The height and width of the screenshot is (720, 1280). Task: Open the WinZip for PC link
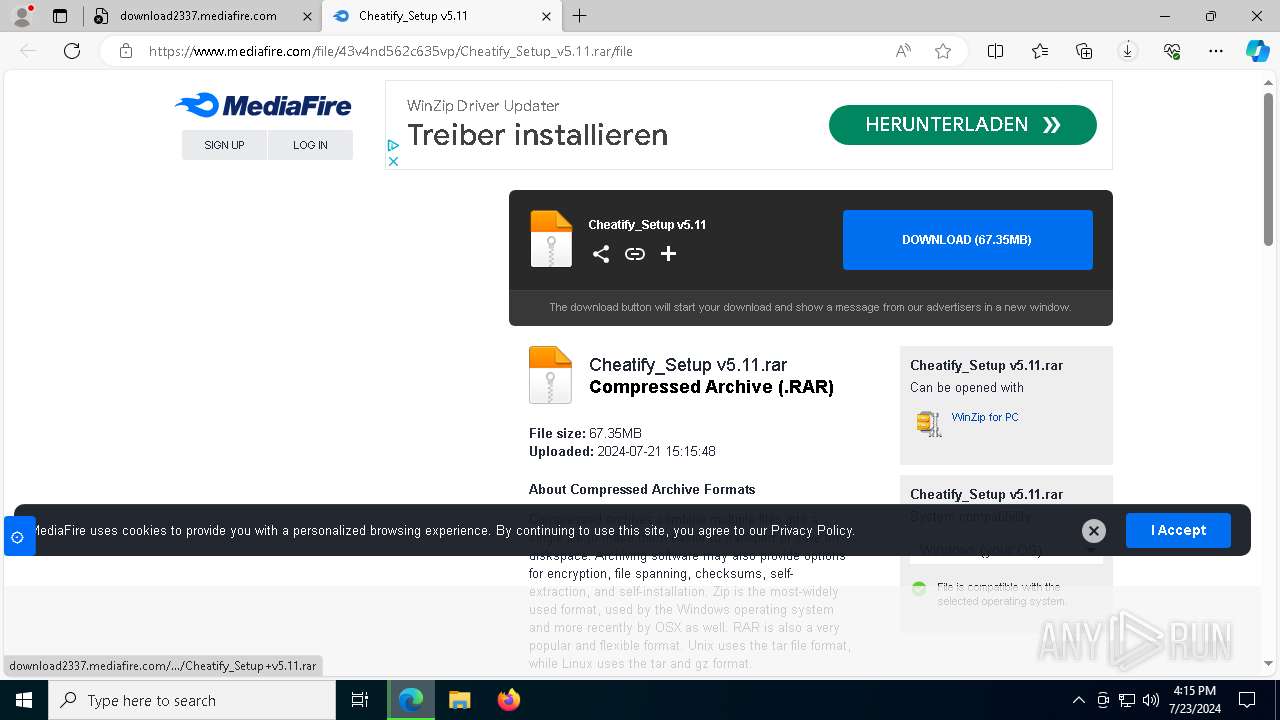tap(985, 417)
